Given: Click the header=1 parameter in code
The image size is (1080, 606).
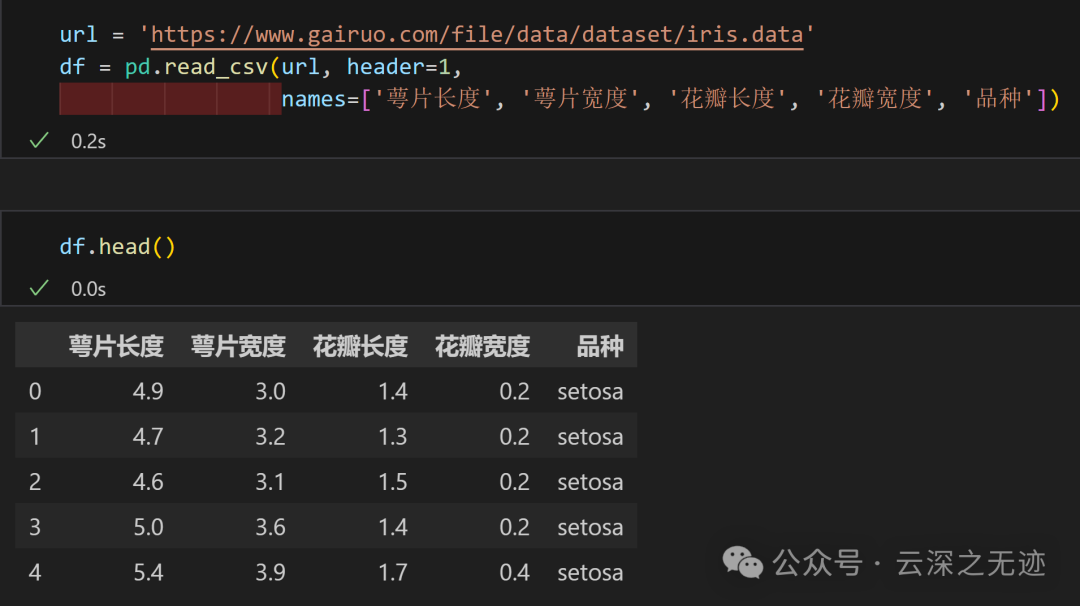Looking at the screenshot, I should click(x=399, y=67).
